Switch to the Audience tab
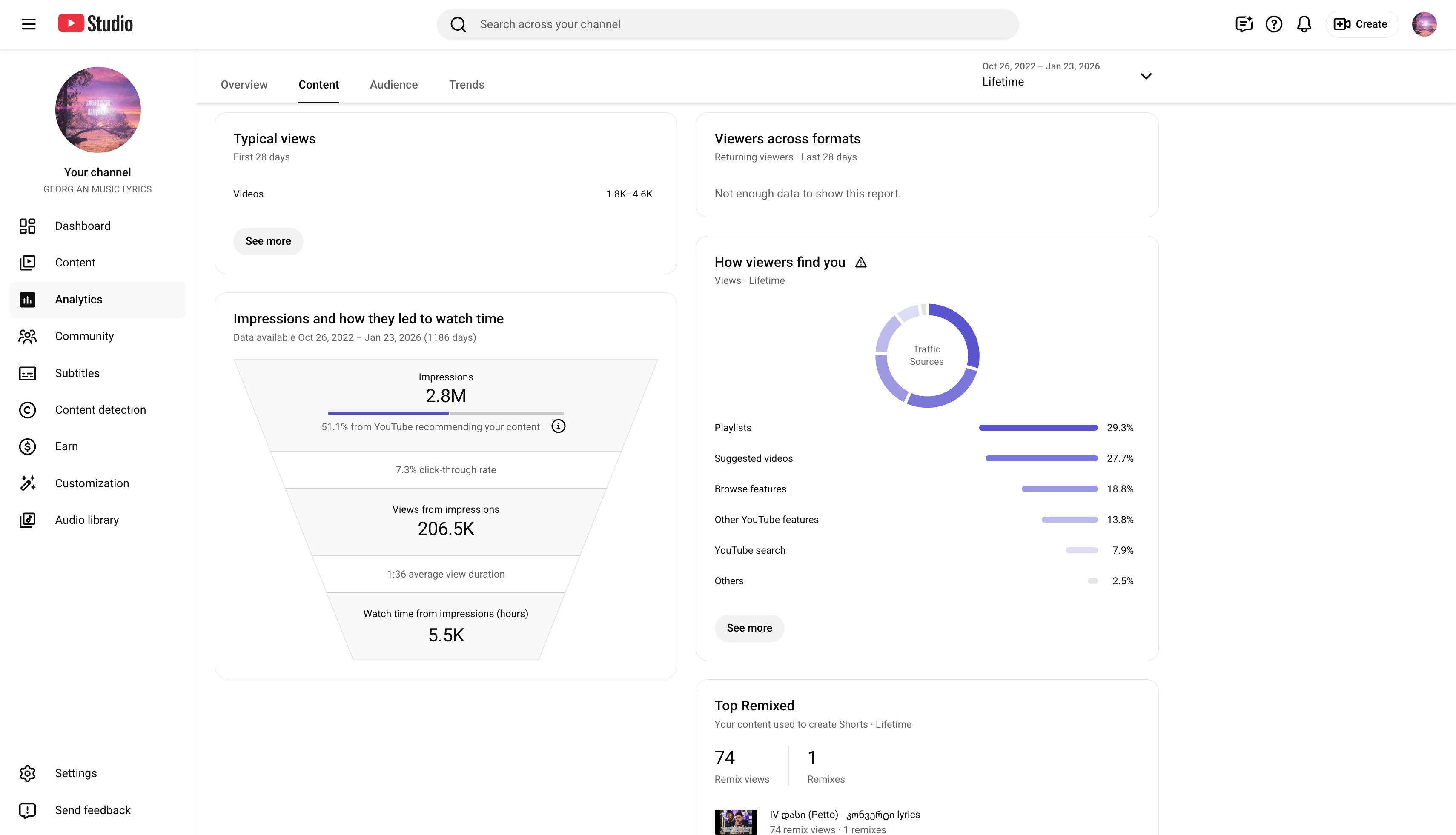Screen dimensions: 1456x835 click(x=393, y=84)
